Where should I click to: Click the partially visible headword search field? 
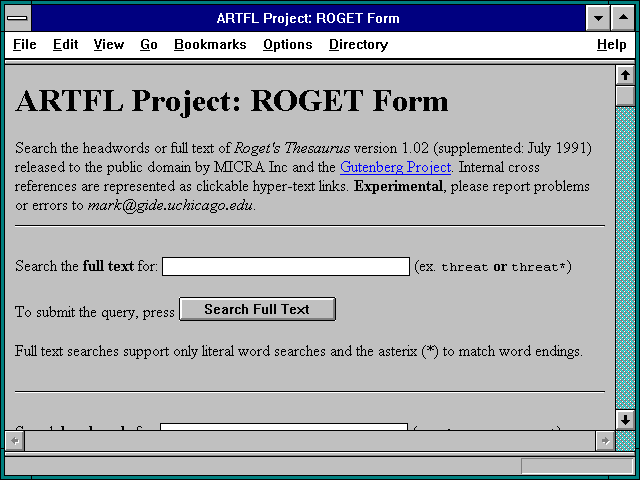284,427
